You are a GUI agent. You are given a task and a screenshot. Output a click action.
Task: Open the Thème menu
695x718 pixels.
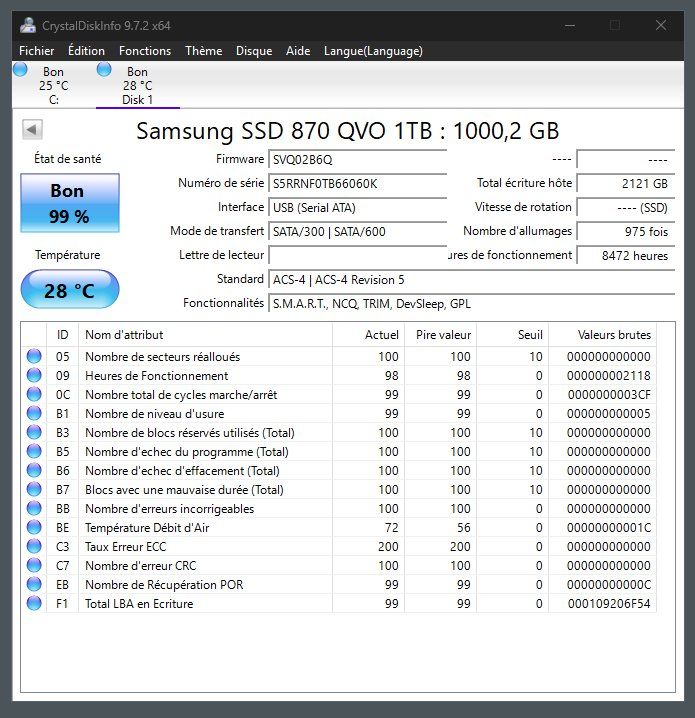[x=204, y=51]
